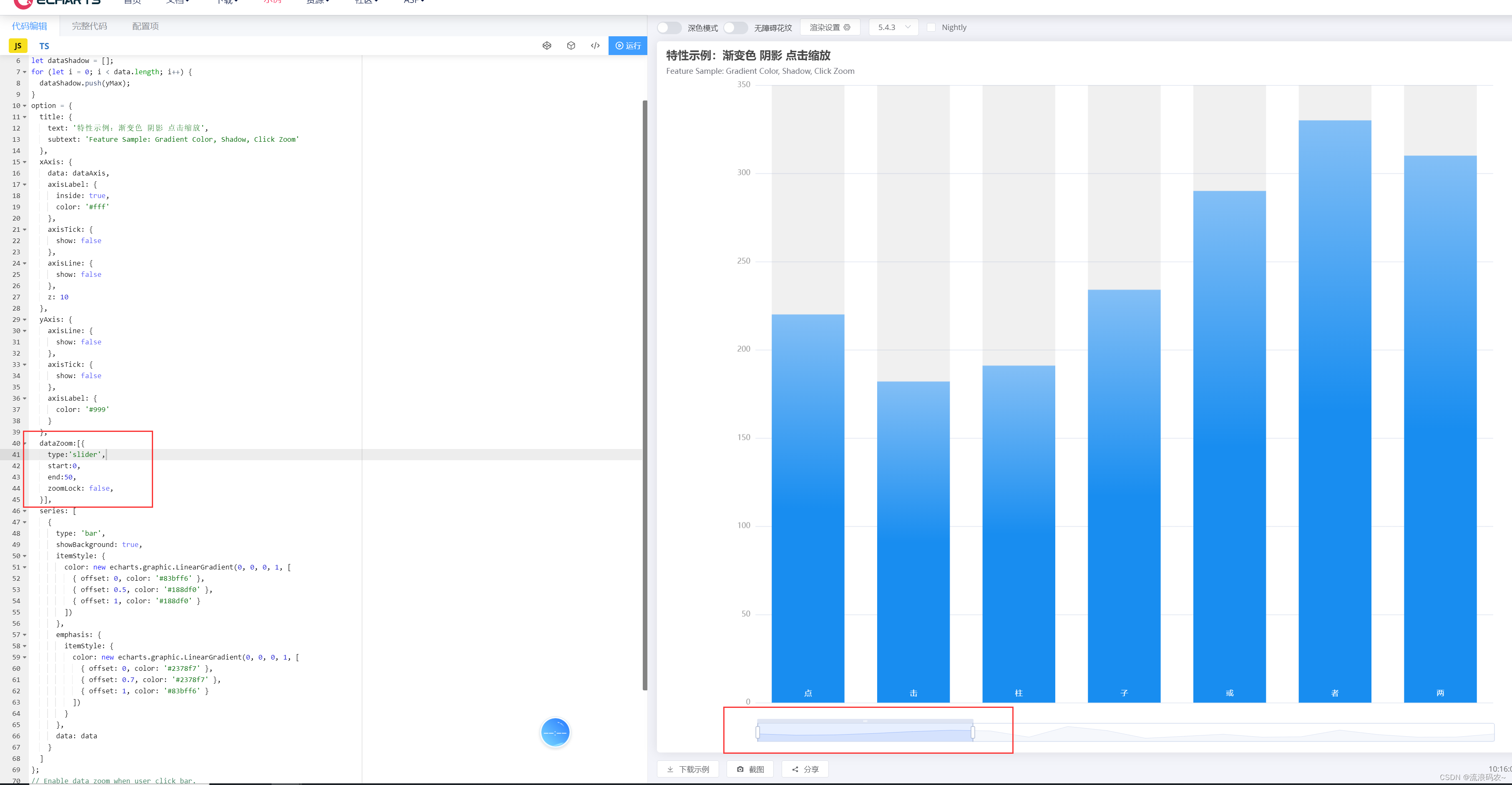Viewport: 1512px width, 785px height.
Task: Switch to the 完整代码 tab
Action: 89,26
